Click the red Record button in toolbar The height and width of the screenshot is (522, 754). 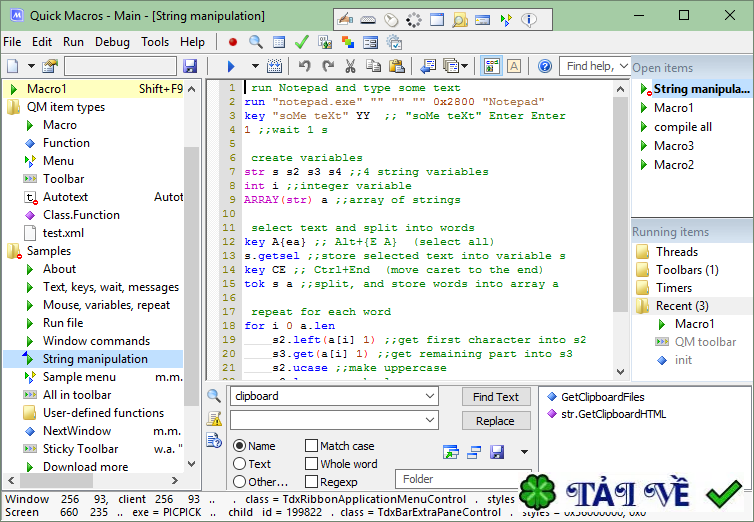point(232,42)
